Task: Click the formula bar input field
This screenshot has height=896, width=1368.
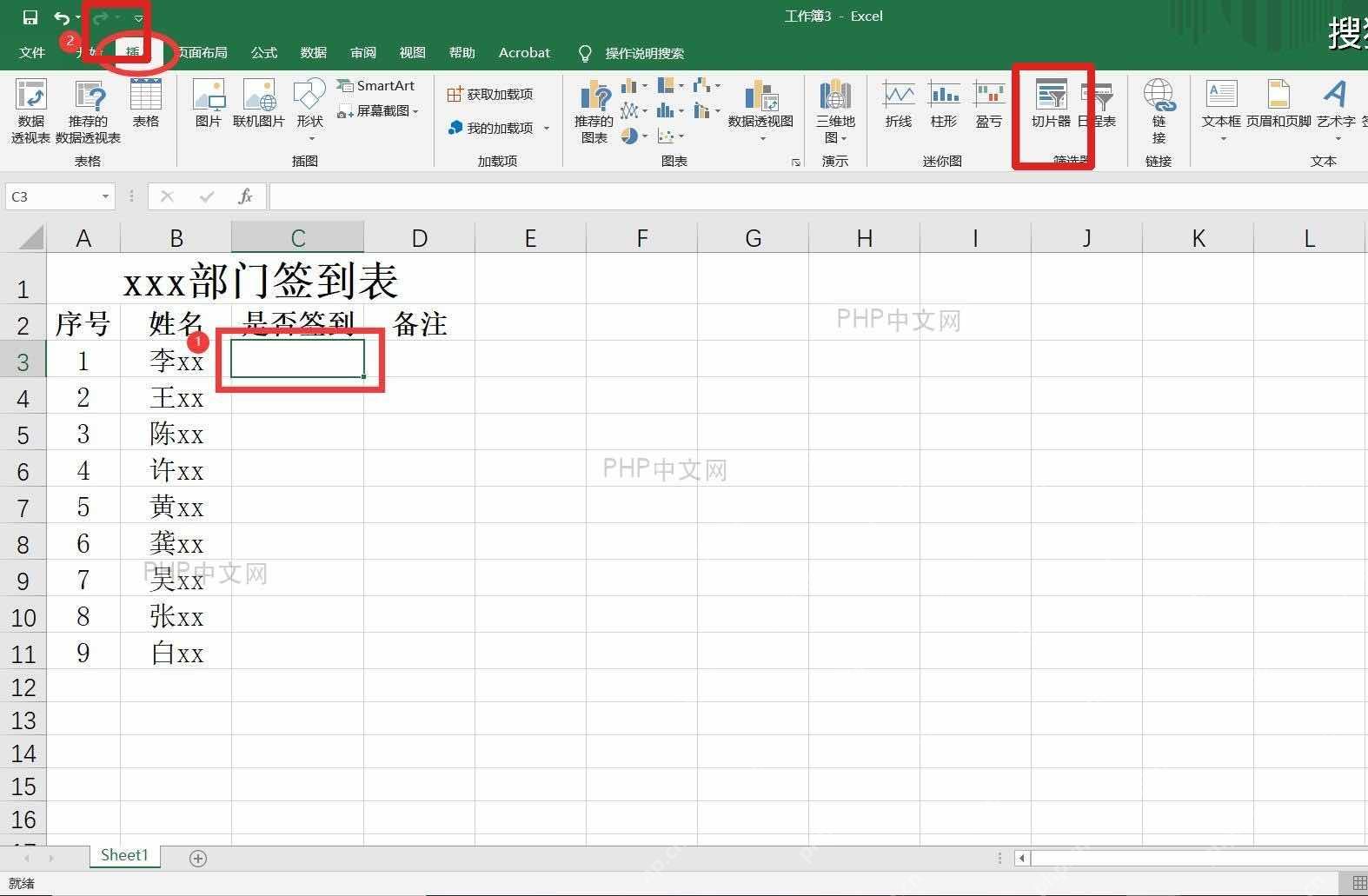Action: tap(818, 196)
